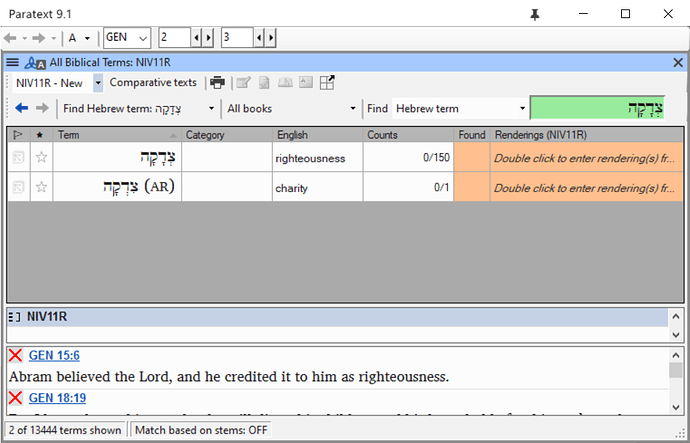Image resolution: width=690 pixels, height=443 pixels.
Task: Click the note icon in charity row
Action: pyautogui.click(x=18, y=187)
